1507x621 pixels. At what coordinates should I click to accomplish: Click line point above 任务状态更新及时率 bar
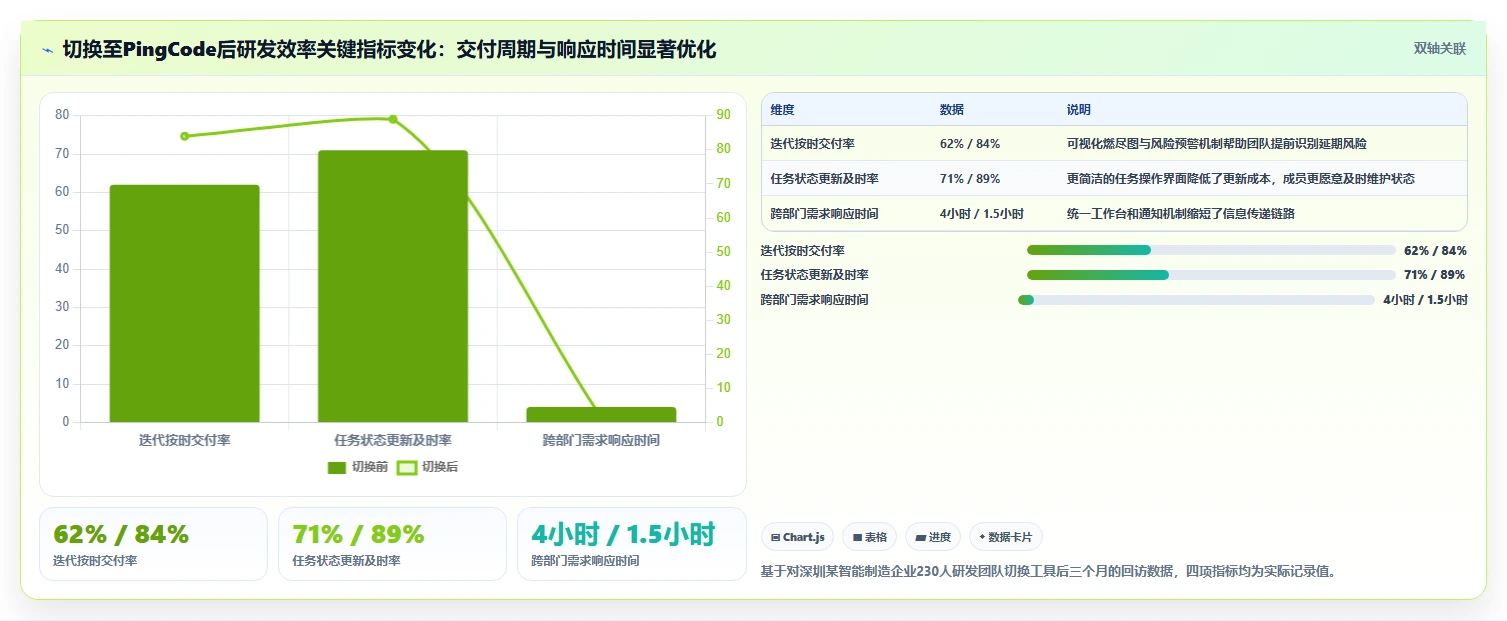[393, 119]
